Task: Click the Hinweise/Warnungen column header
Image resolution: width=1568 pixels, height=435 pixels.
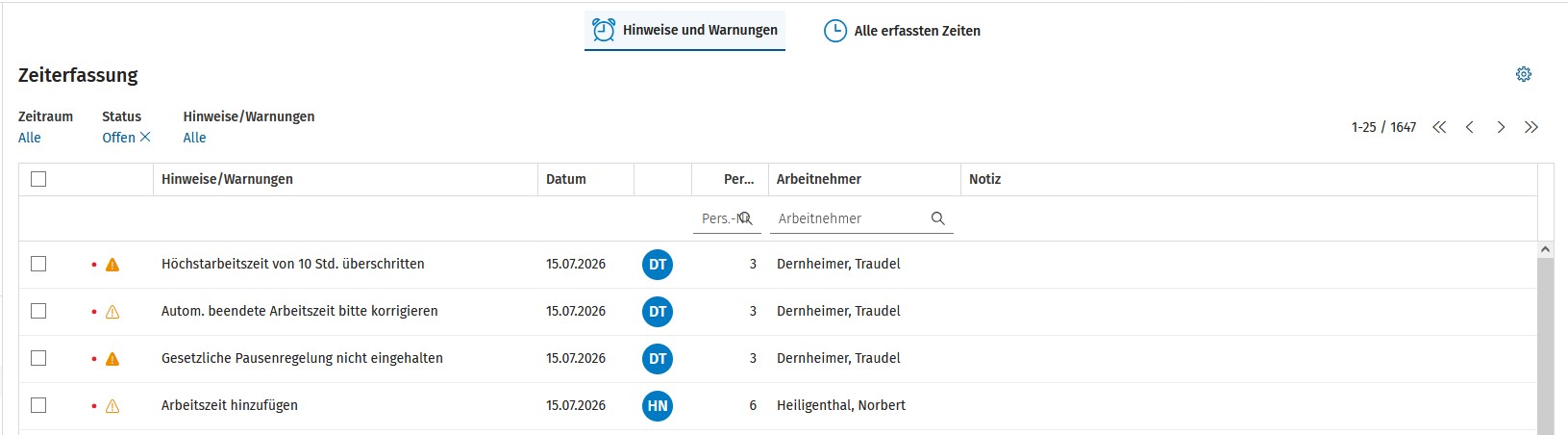Action: pyautogui.click(x=345, y=179)
